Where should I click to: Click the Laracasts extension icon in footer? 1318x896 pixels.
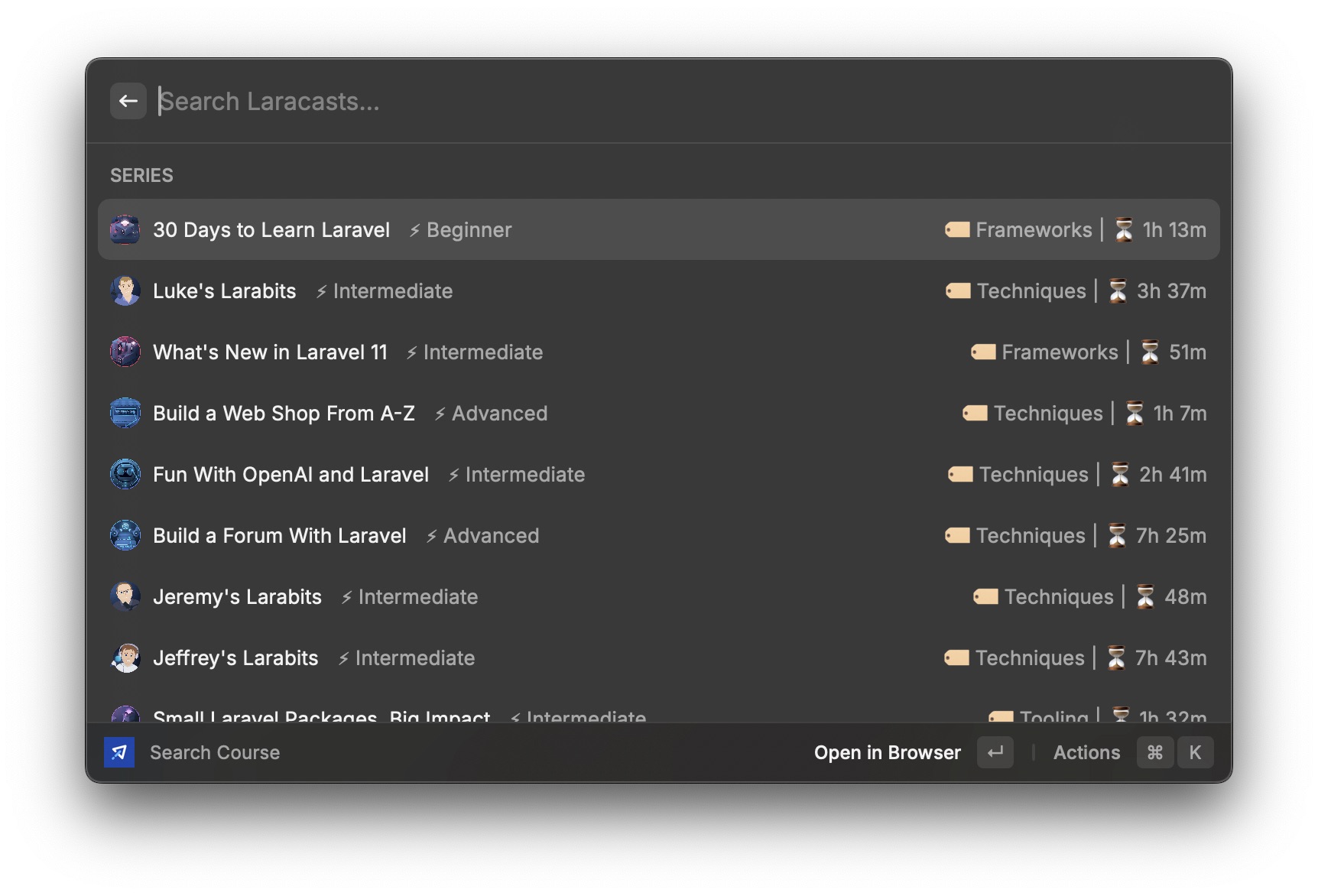(119, 752)
